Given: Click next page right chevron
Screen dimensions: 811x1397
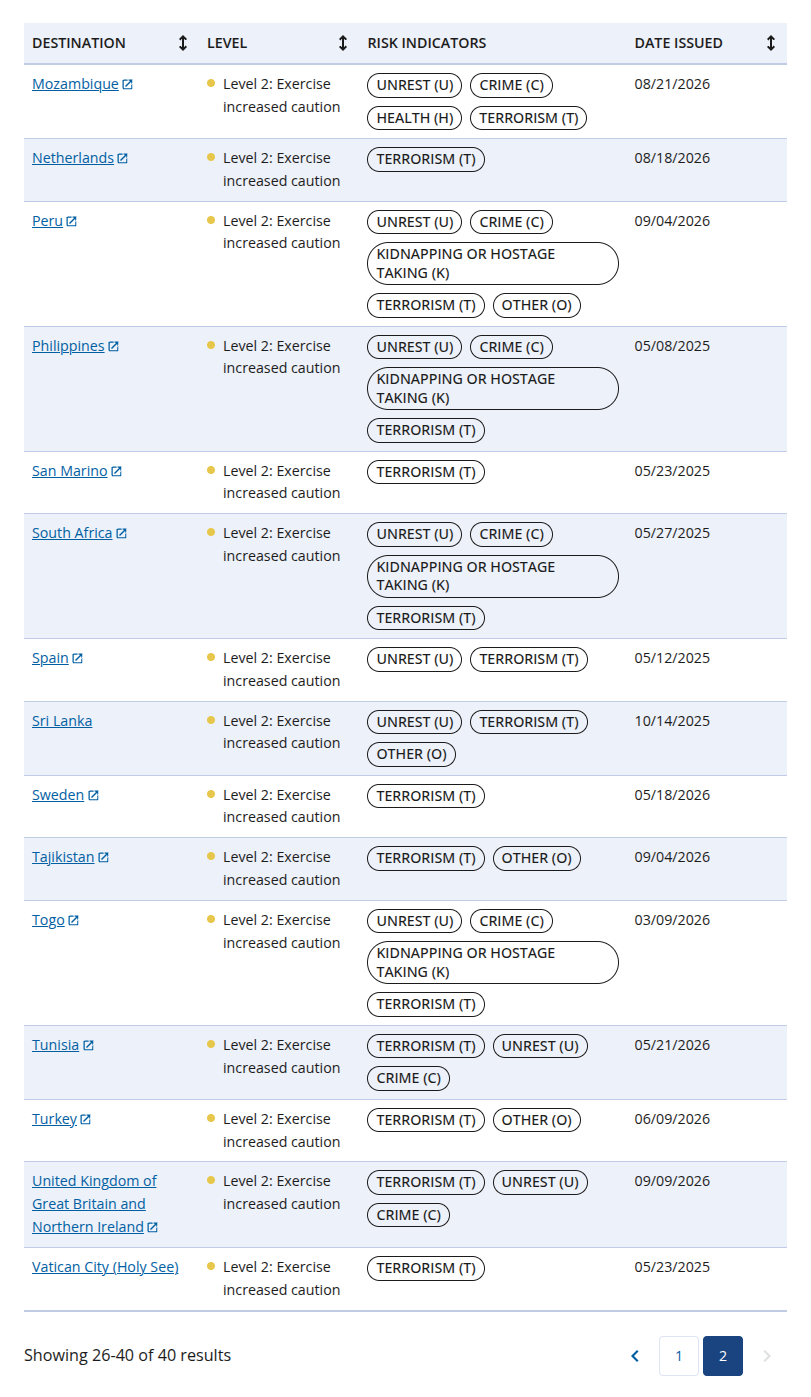Looking at the screenshot, I should pos(767,1356).
